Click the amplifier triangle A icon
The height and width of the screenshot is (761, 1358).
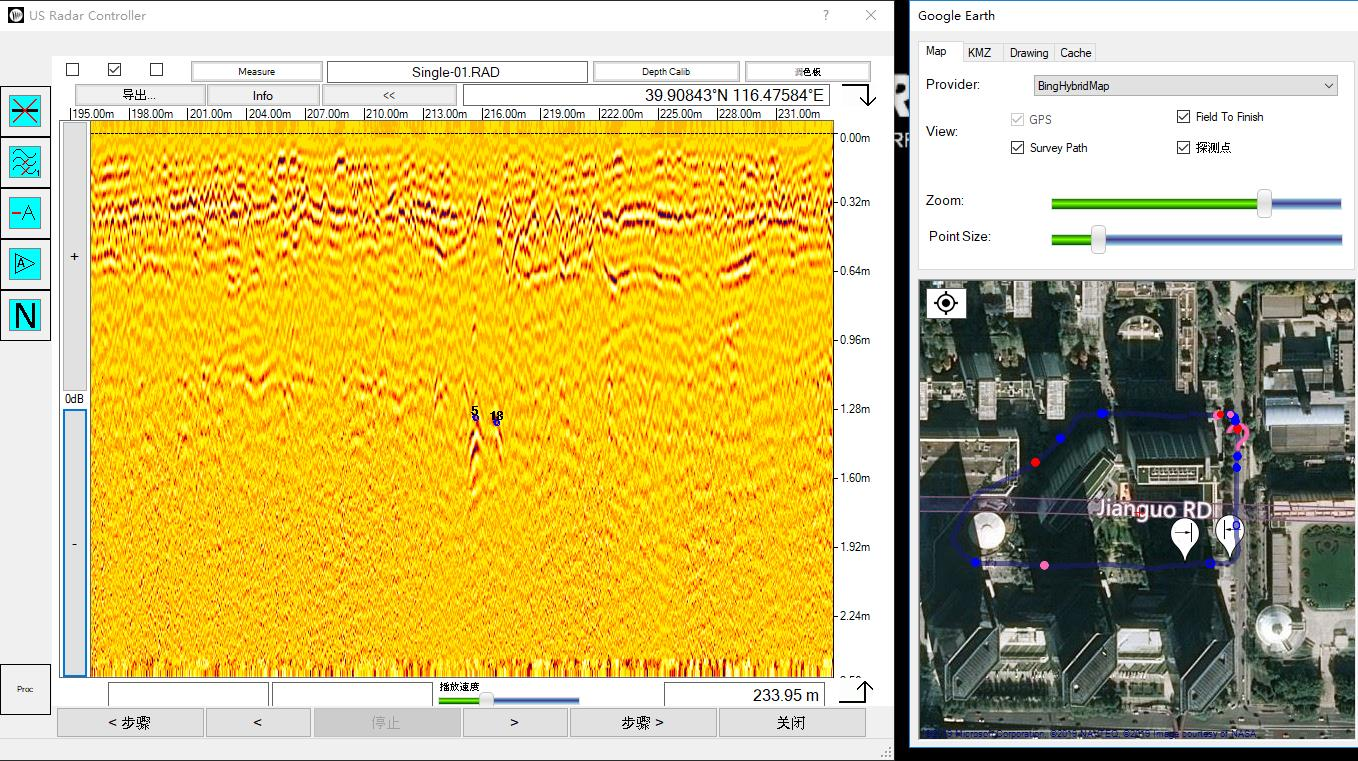[25, 264]
